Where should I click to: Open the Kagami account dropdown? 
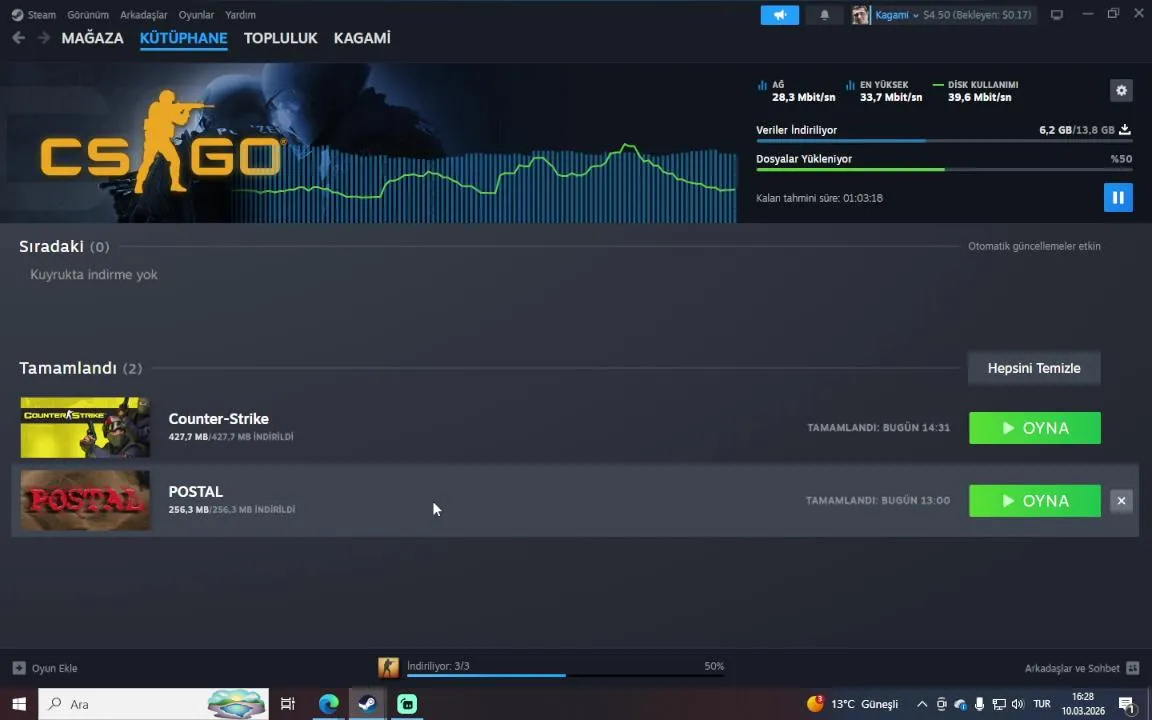(896, 15)
